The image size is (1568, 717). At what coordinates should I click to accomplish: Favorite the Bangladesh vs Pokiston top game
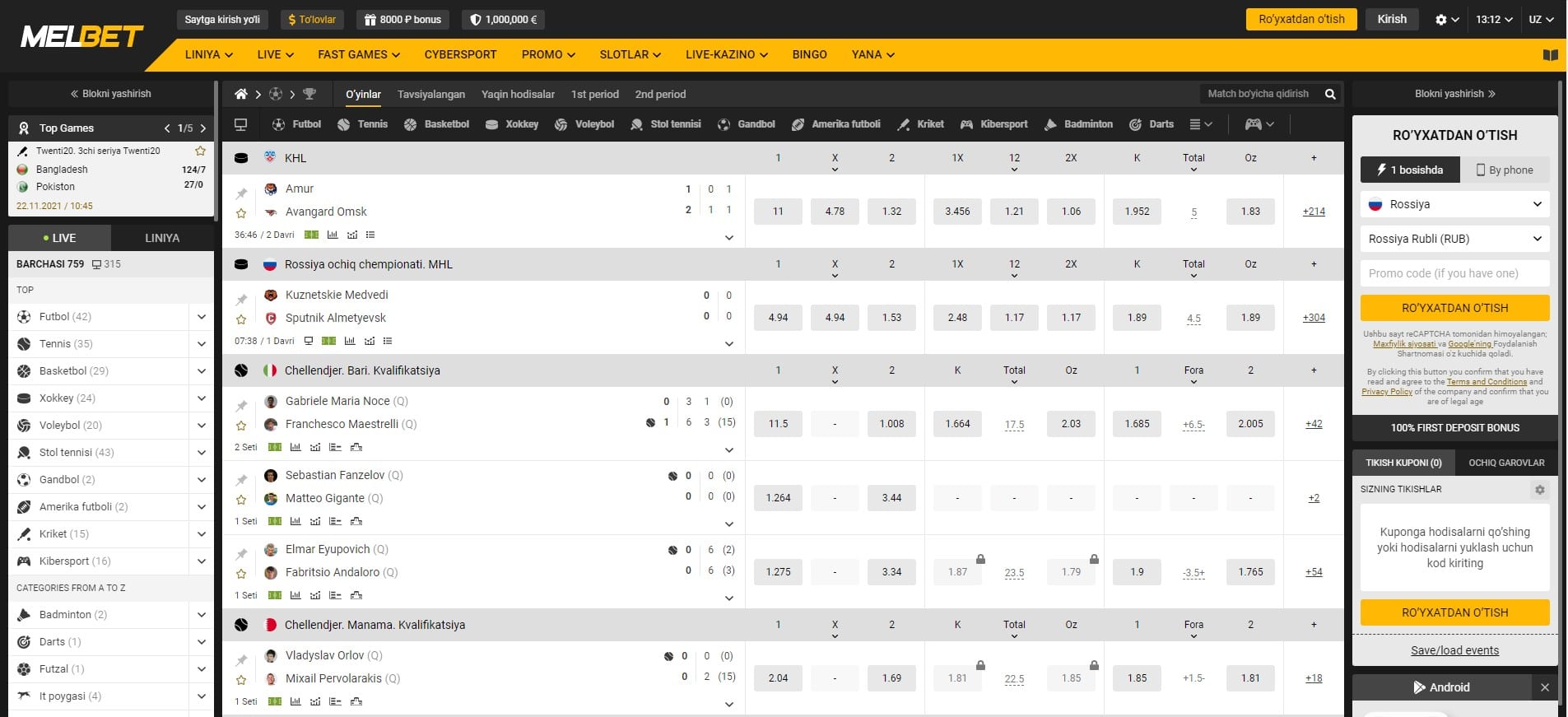coord(200,151)
